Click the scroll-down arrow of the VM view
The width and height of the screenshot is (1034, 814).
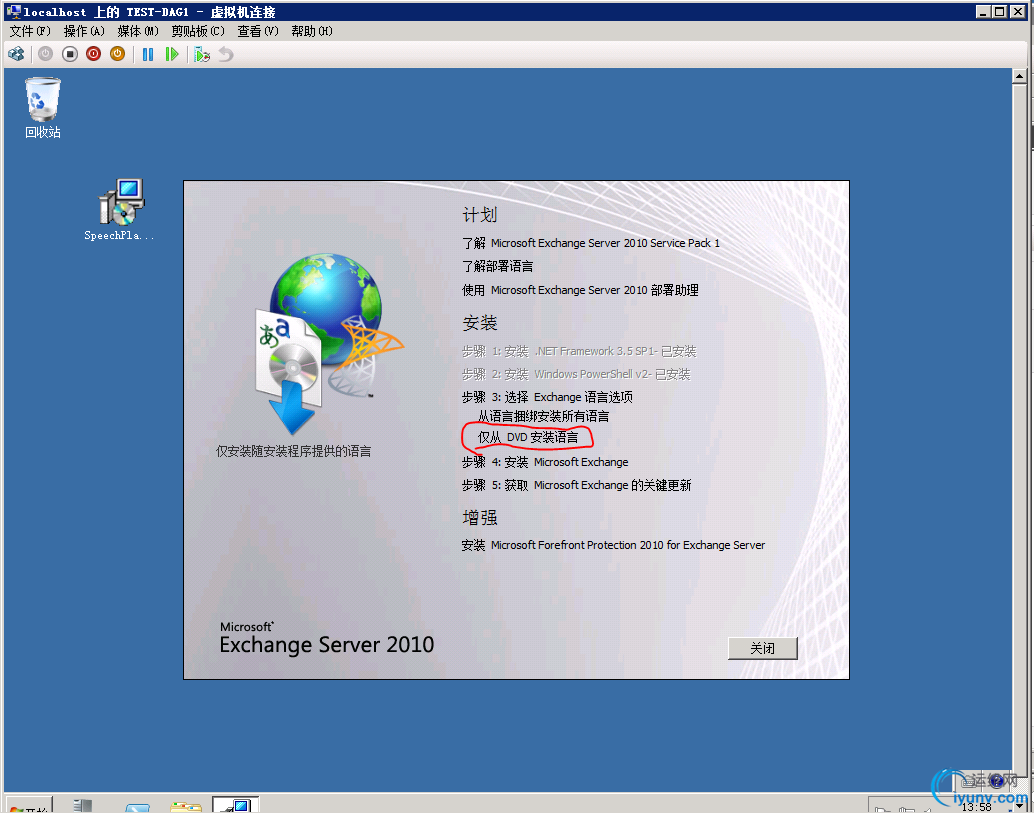[x=1019, y=805]
